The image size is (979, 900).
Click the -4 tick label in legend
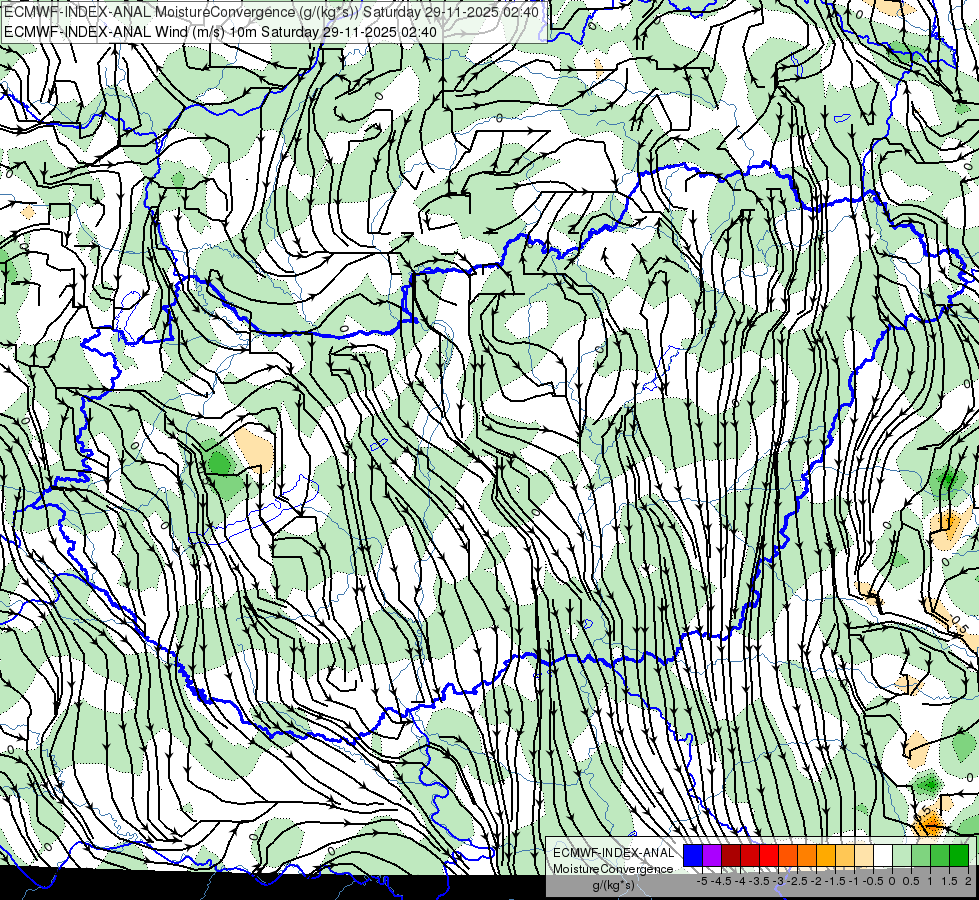(740, 881)
